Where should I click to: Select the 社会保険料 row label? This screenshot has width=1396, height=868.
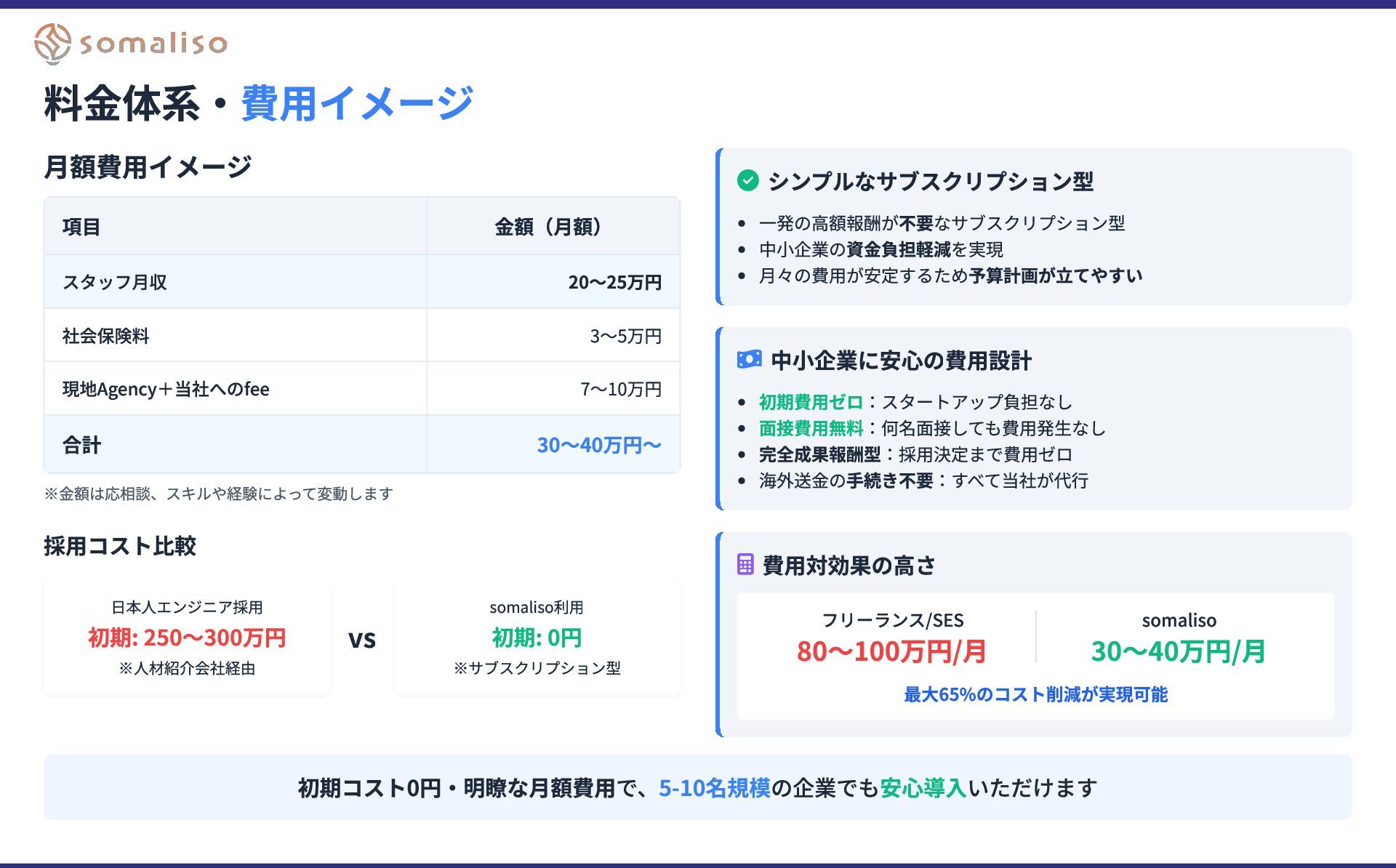click(x=105, y=336)
